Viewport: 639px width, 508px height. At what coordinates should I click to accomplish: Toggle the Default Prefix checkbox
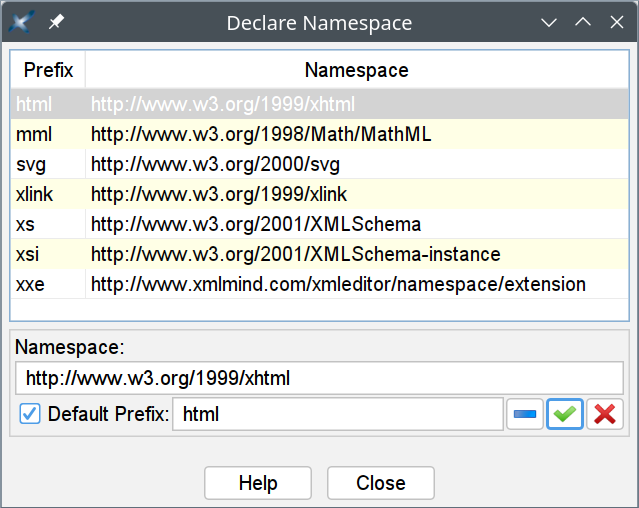point(30,414)
